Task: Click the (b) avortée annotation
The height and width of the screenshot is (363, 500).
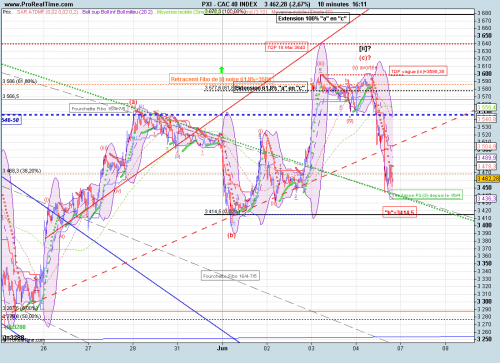Action: [x=365, y=67]
